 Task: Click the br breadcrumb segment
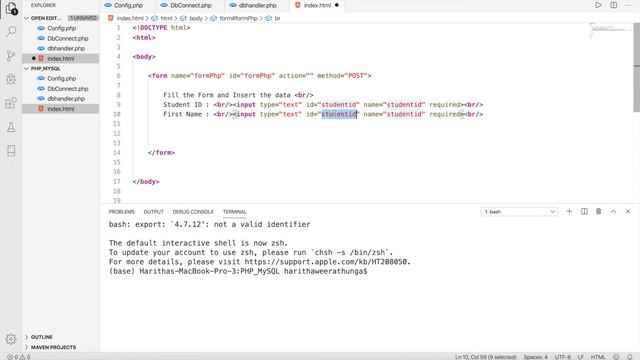coord(278,18)
